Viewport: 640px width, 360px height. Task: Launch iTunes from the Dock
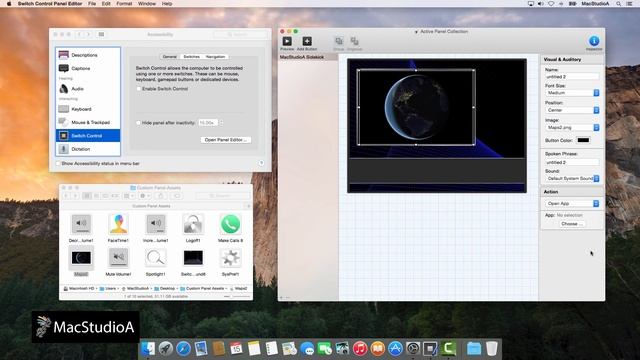(x=360, y=349)
